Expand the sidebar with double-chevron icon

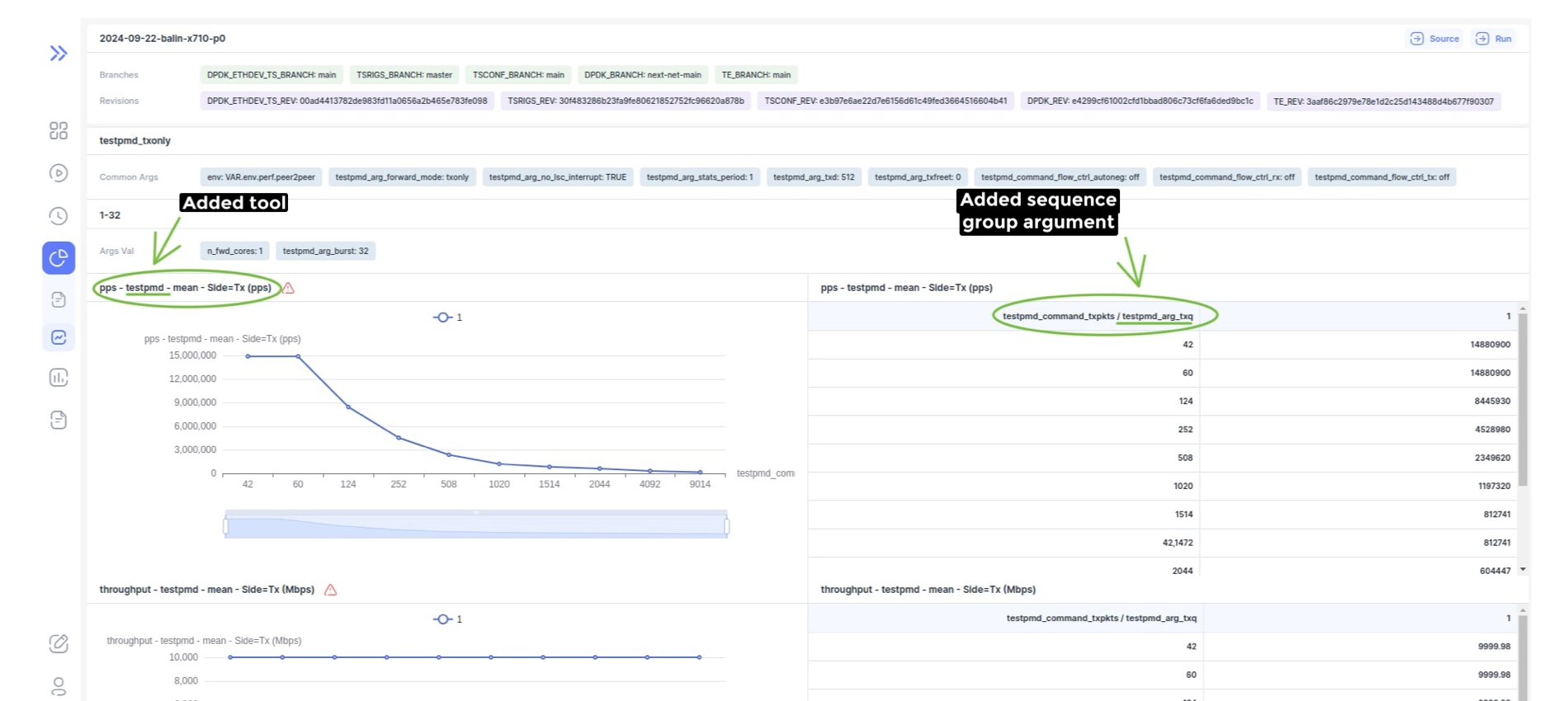coord(59,54)
